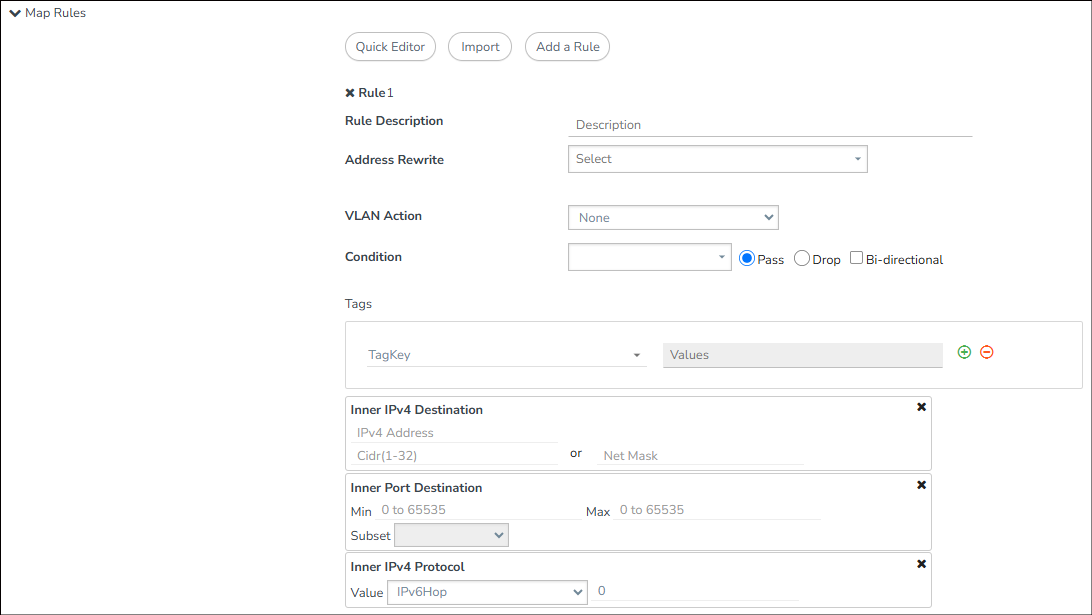Click the green add tag plus icon

pyautogui.click(x=964, y=352)
